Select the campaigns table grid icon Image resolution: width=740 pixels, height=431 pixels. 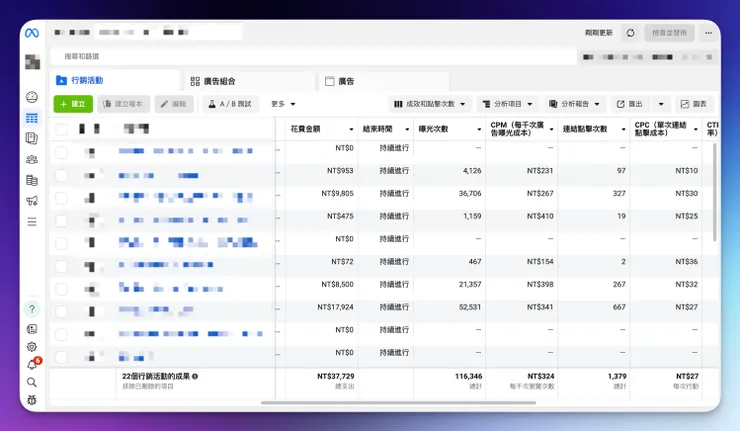[x=32, y=118]
